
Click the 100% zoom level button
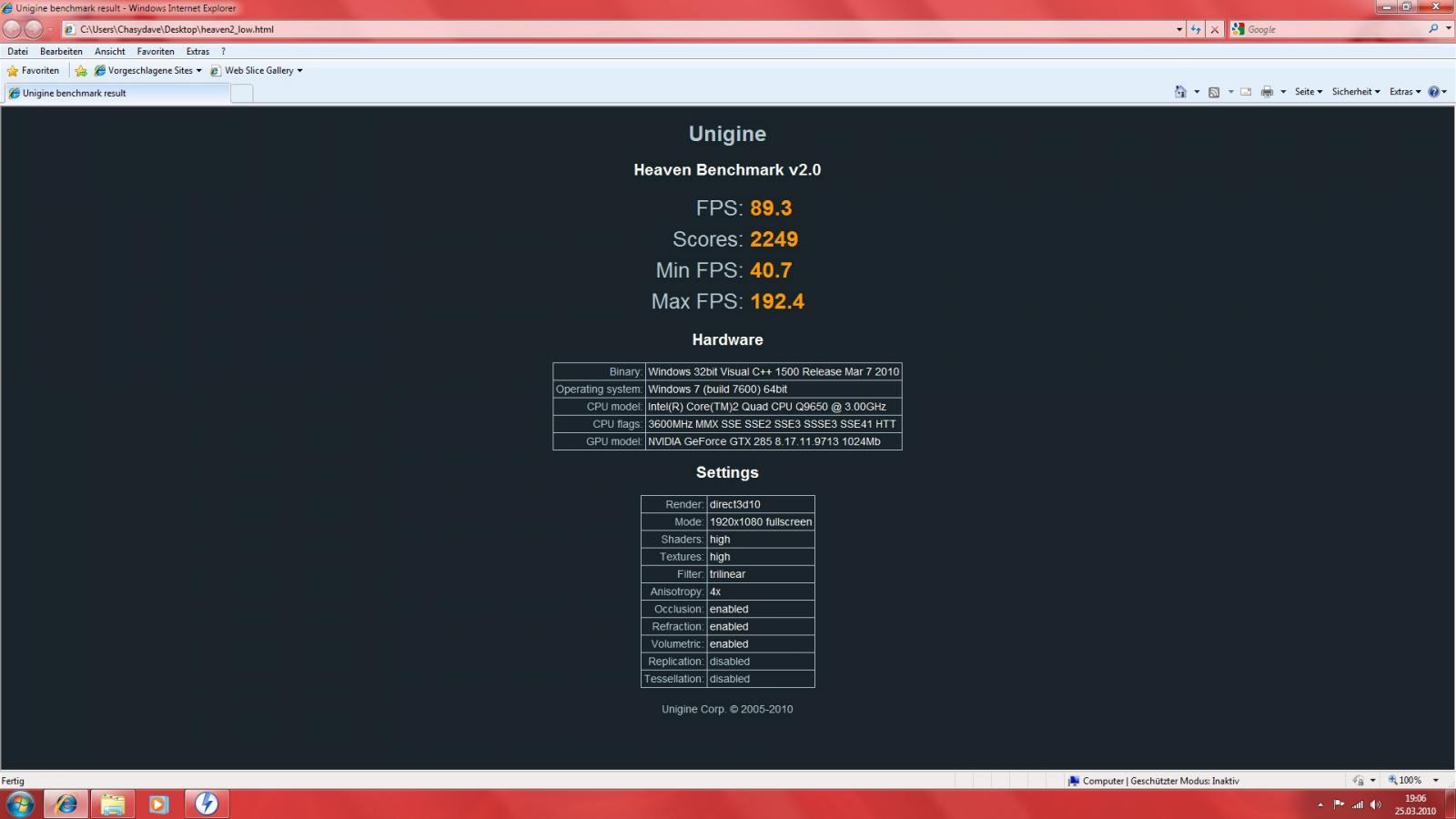pos(1405,781)
